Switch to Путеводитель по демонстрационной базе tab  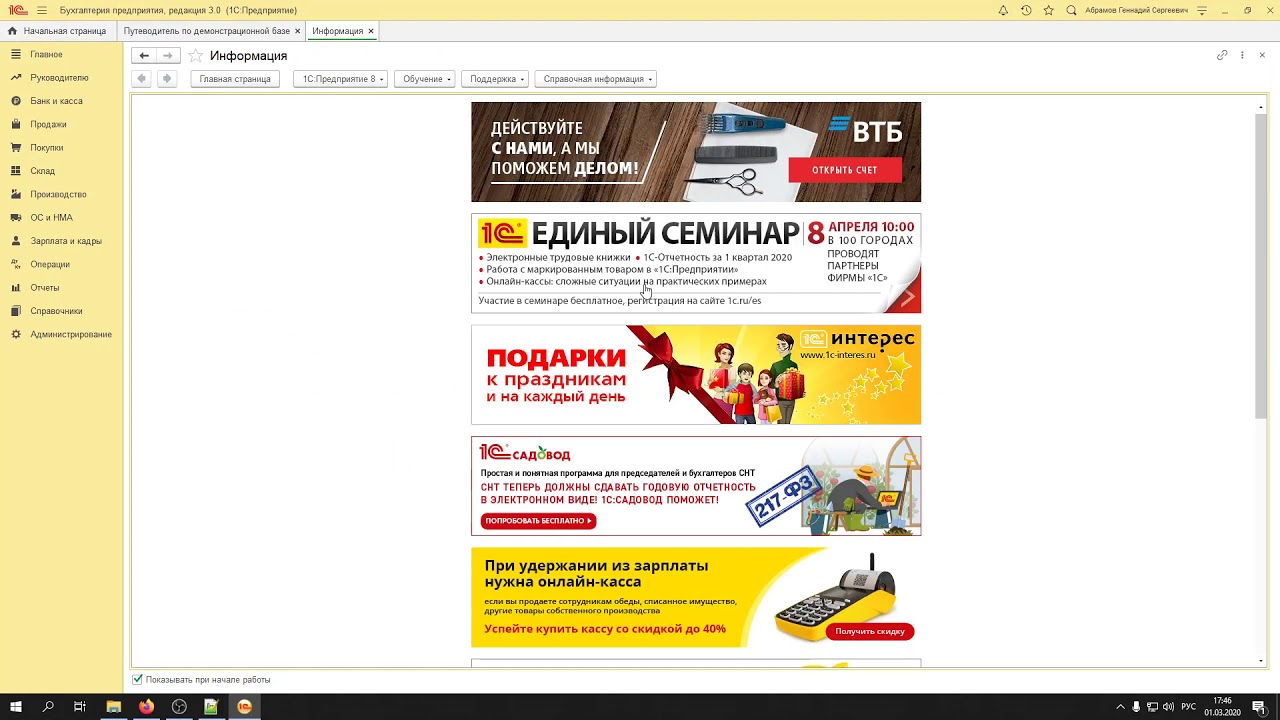[x=206, y=31]
